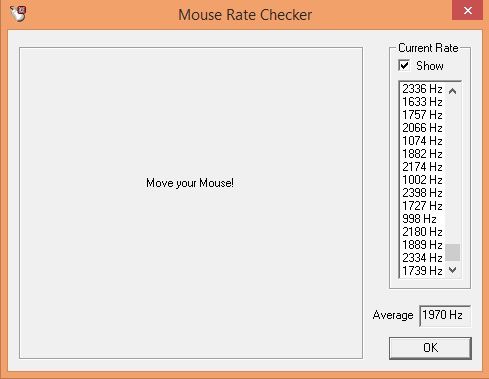Select the 2398 Hz list entry
This screenshot has height=379, width=489.
click(x=422, y=193)
